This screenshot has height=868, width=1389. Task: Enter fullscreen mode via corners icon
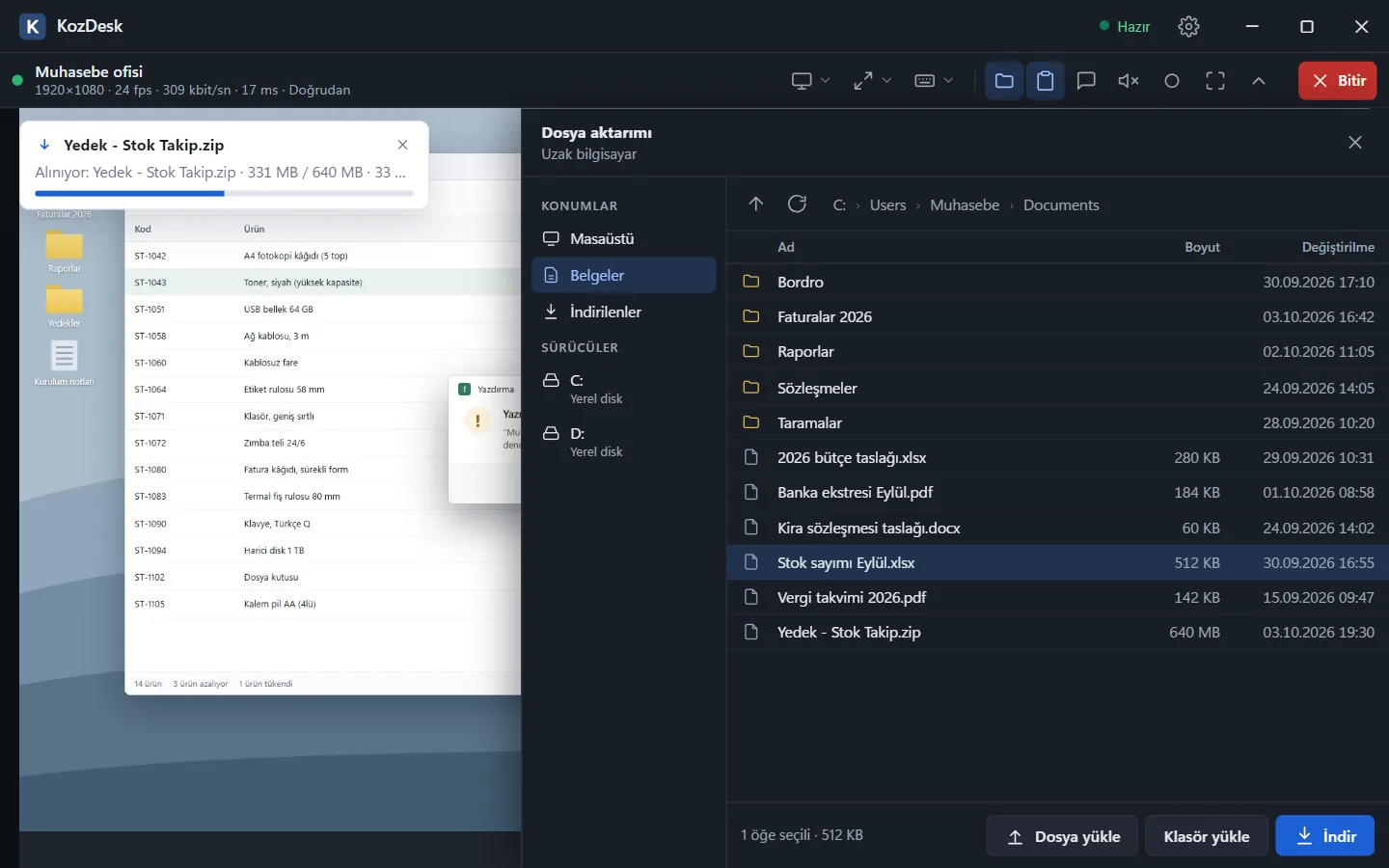(x=1215, y=81)
